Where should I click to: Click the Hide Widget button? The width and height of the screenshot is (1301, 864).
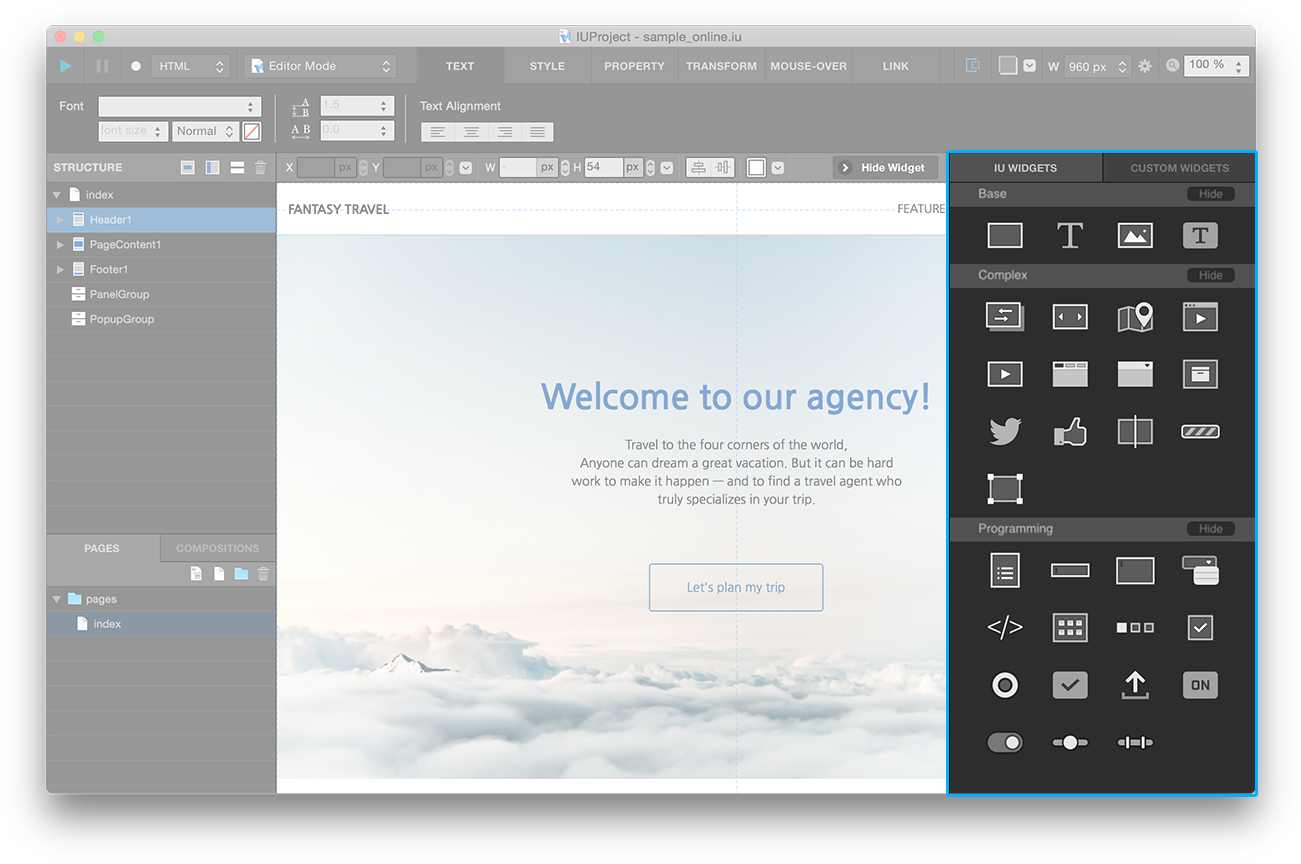point(886,167)
